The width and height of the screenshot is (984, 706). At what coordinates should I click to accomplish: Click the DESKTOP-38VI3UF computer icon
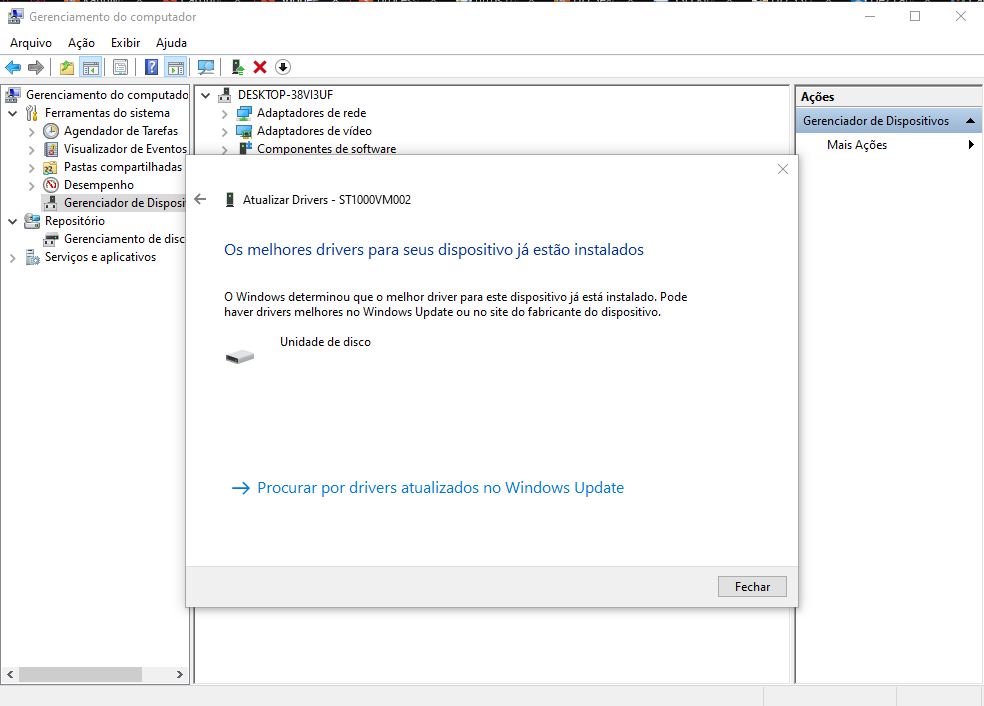225,95
